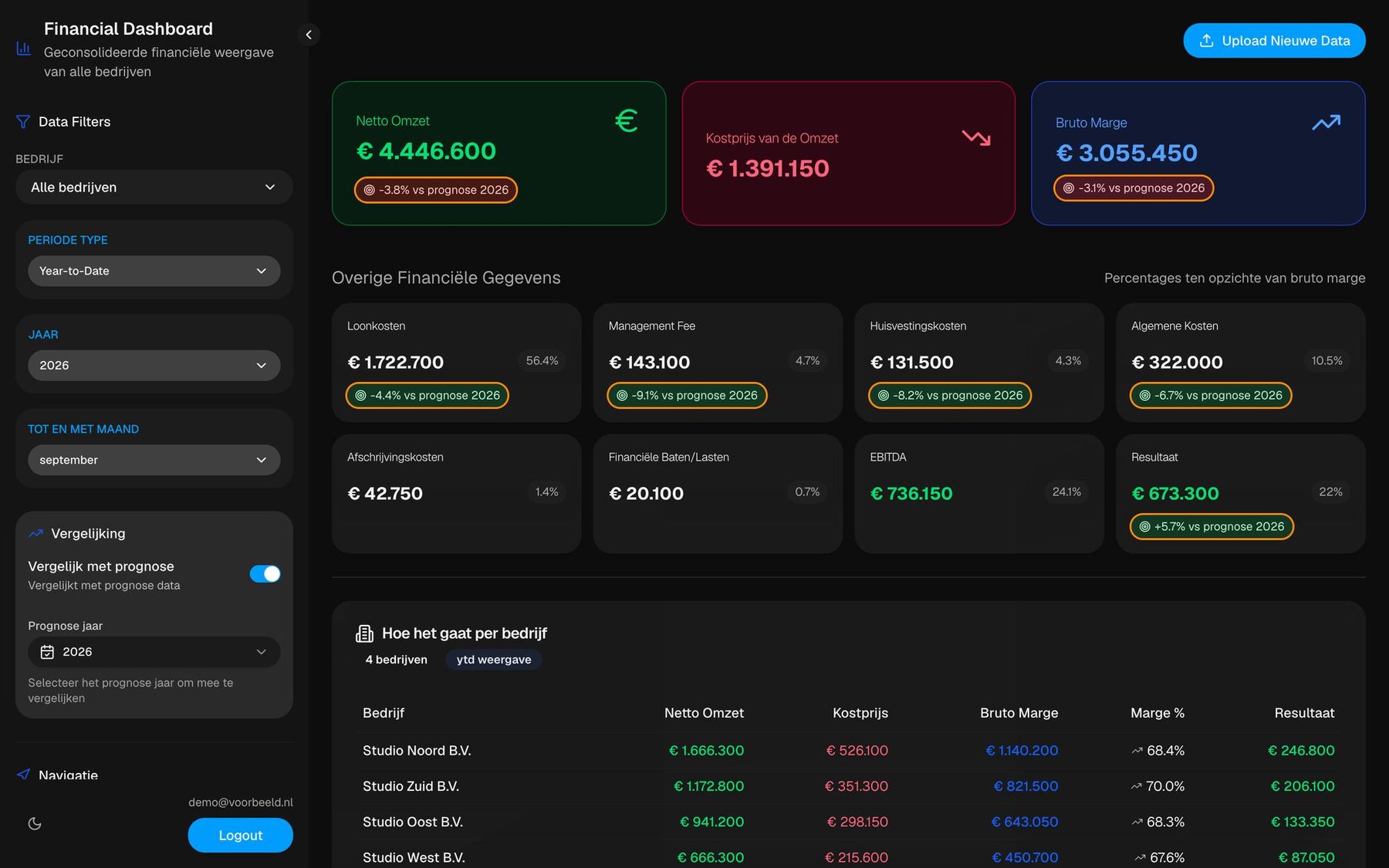Screen dimensions: 1389x868
Task: Click the Logout button
Action: click(x=241, y=836)
